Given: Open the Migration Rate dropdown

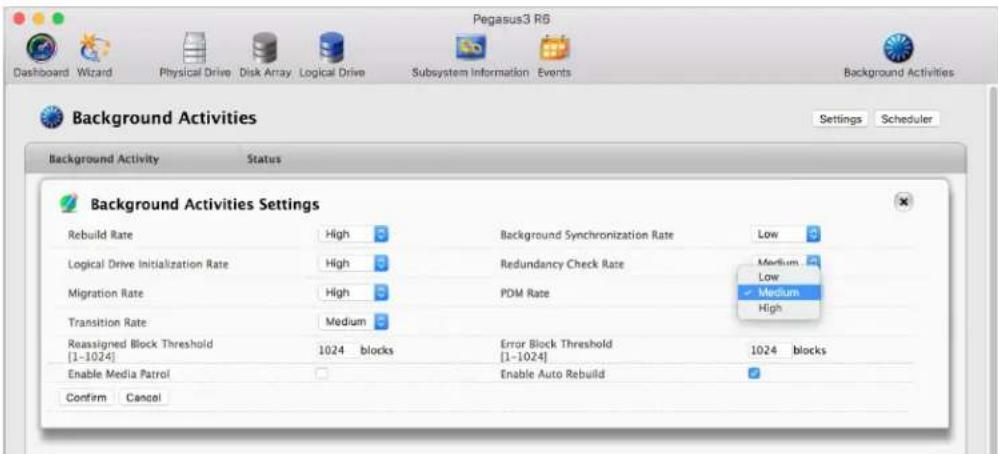Looking at the screenshot, I should point(354,292).
